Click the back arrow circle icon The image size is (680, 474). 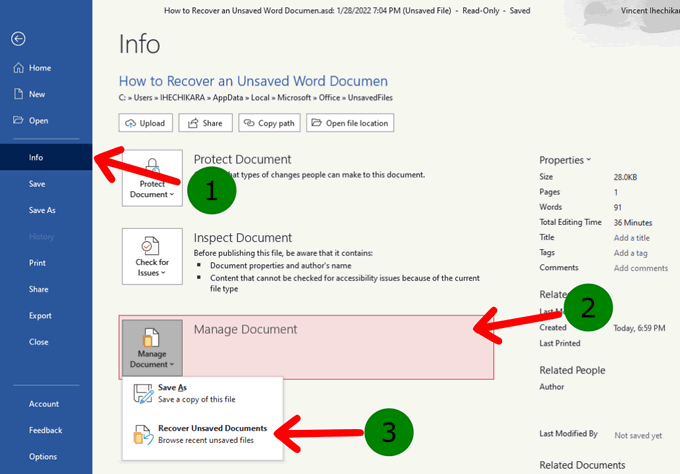[19, 39]
